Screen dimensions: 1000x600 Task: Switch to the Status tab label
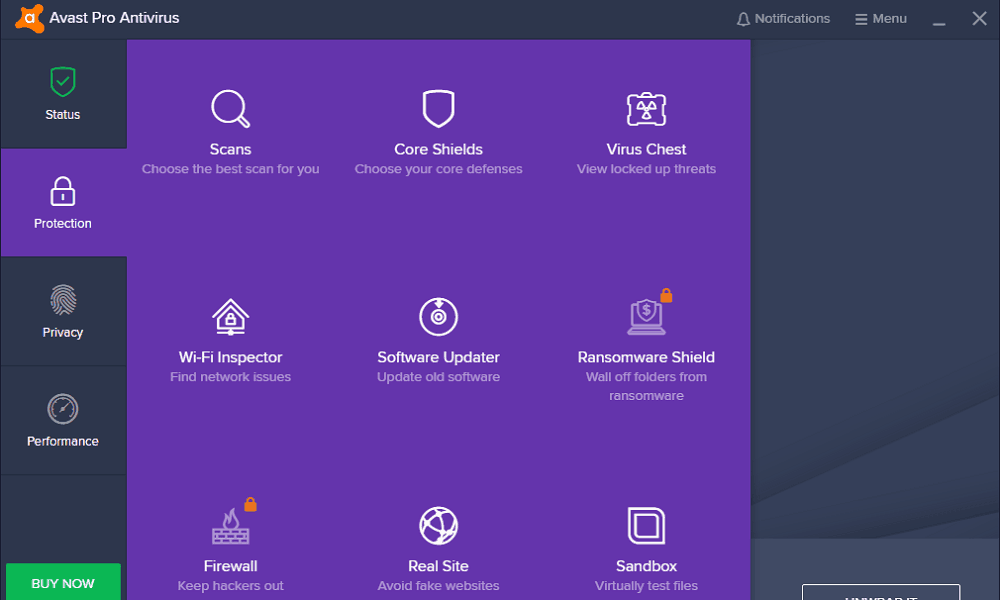click(62, 115)
